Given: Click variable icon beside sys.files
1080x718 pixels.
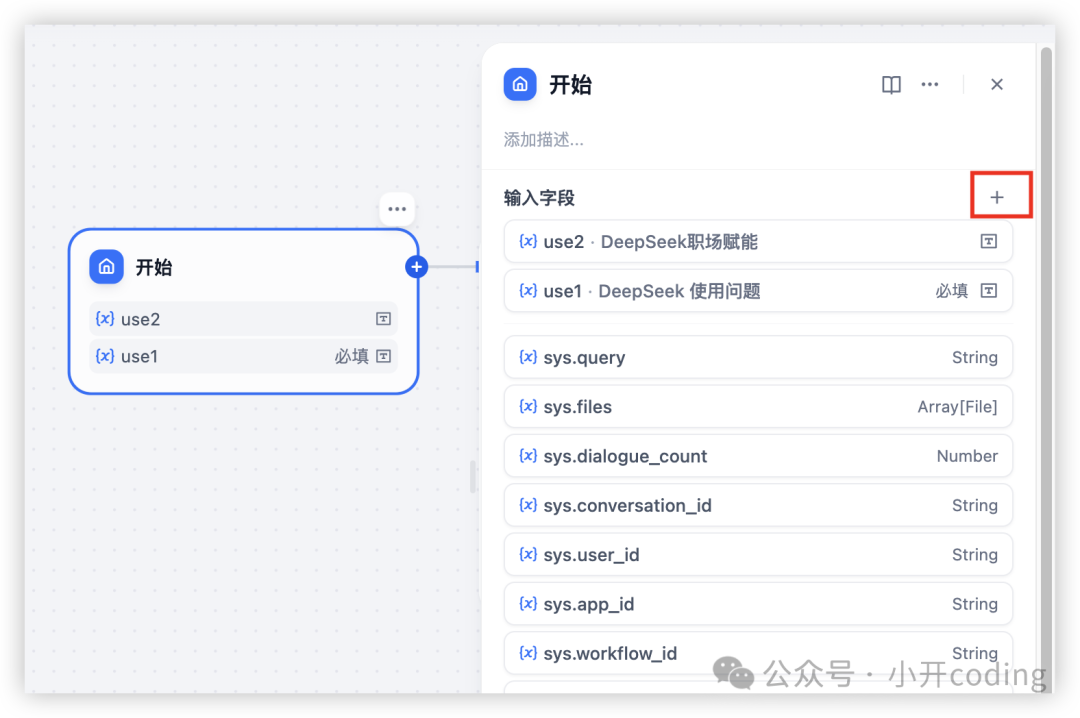Looking at the screenshot, I should click(x=528, y=407).
